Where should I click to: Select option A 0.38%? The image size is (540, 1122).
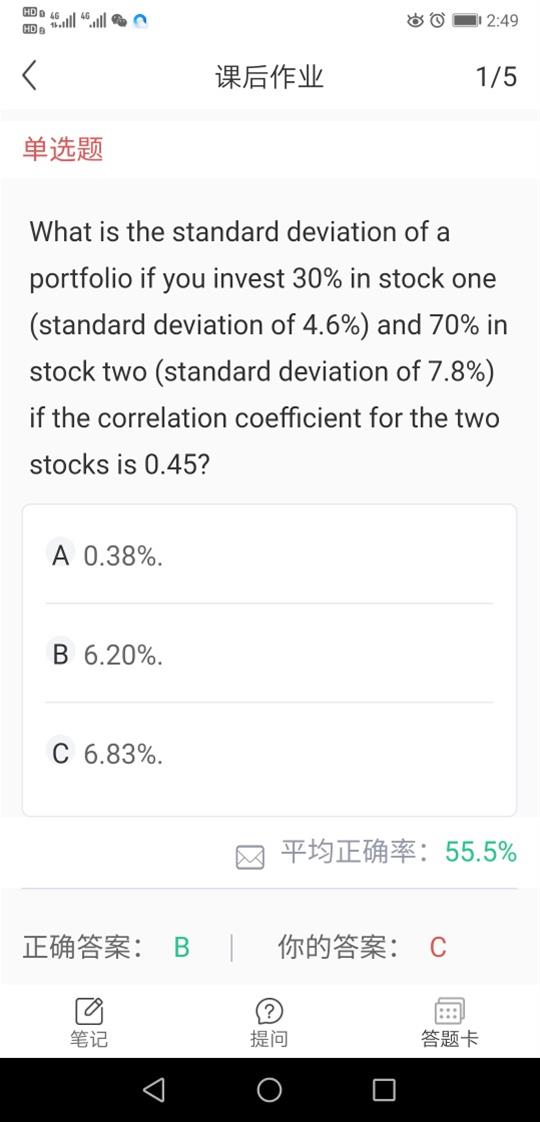269,555
